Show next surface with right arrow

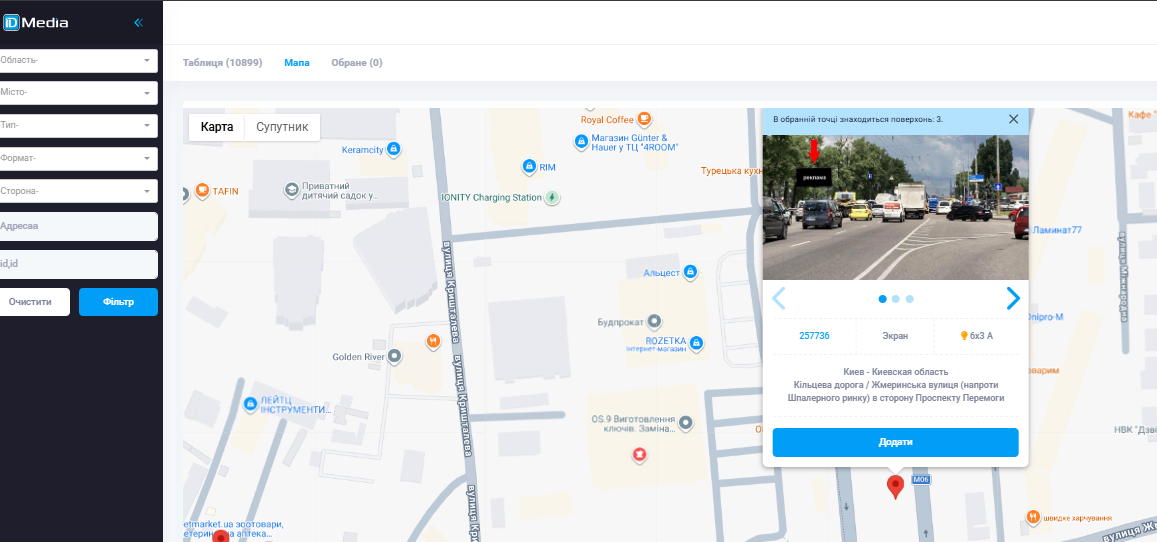click(x=1013, y=299)
